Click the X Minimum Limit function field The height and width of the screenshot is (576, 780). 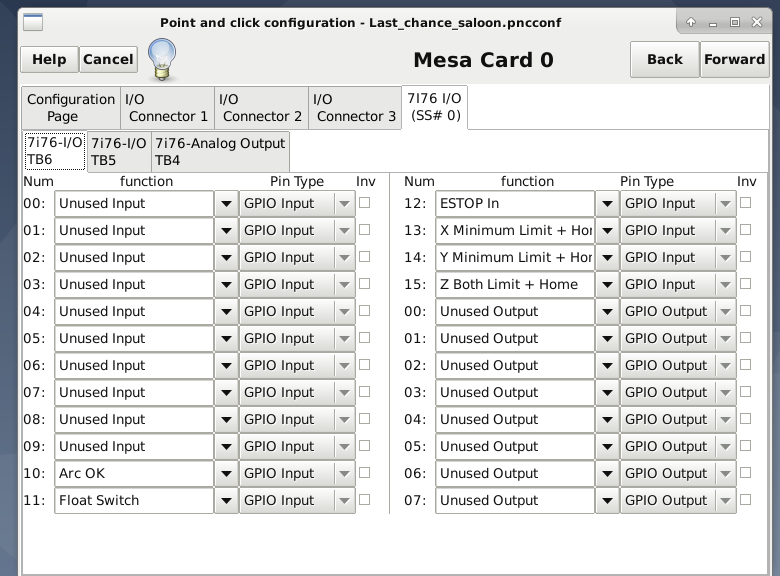514,231
